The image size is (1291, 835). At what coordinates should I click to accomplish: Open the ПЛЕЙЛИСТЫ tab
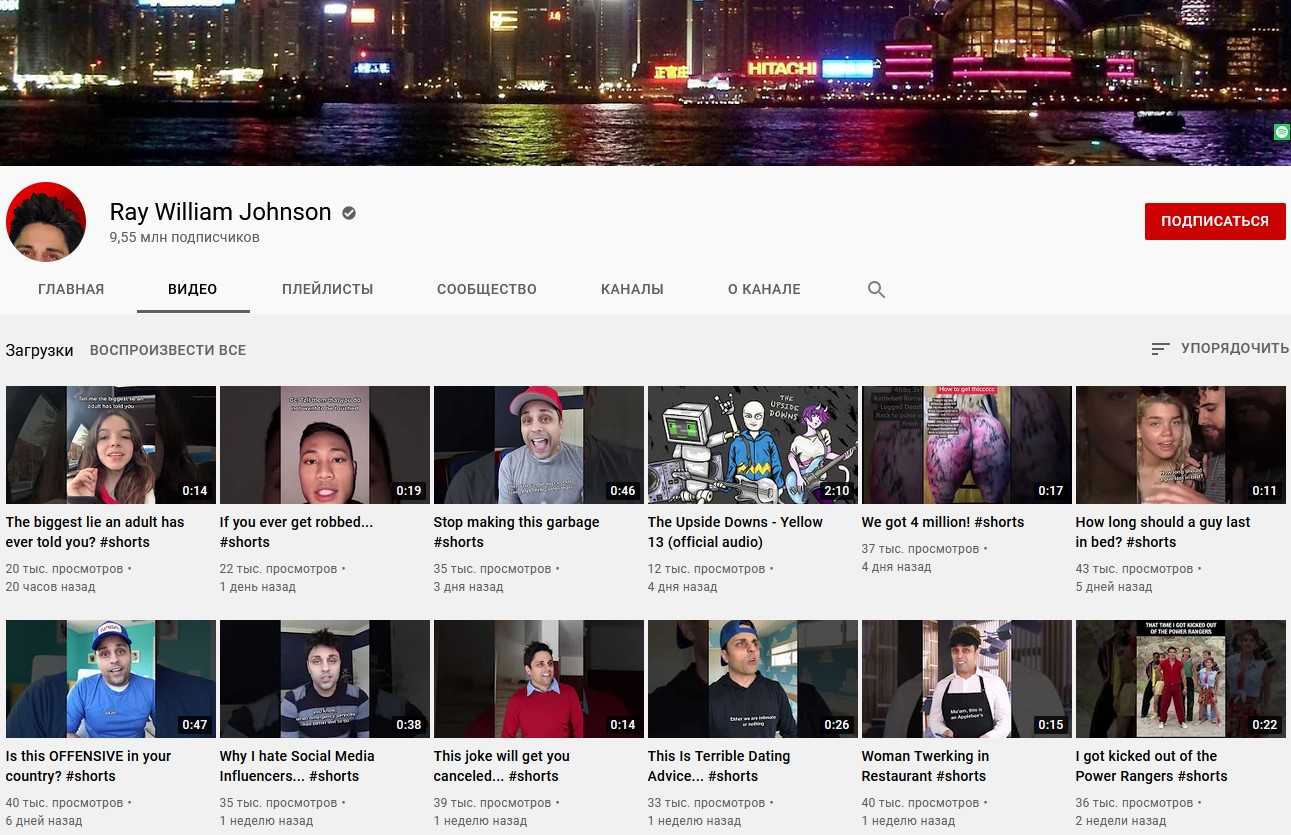click(327, 289)
